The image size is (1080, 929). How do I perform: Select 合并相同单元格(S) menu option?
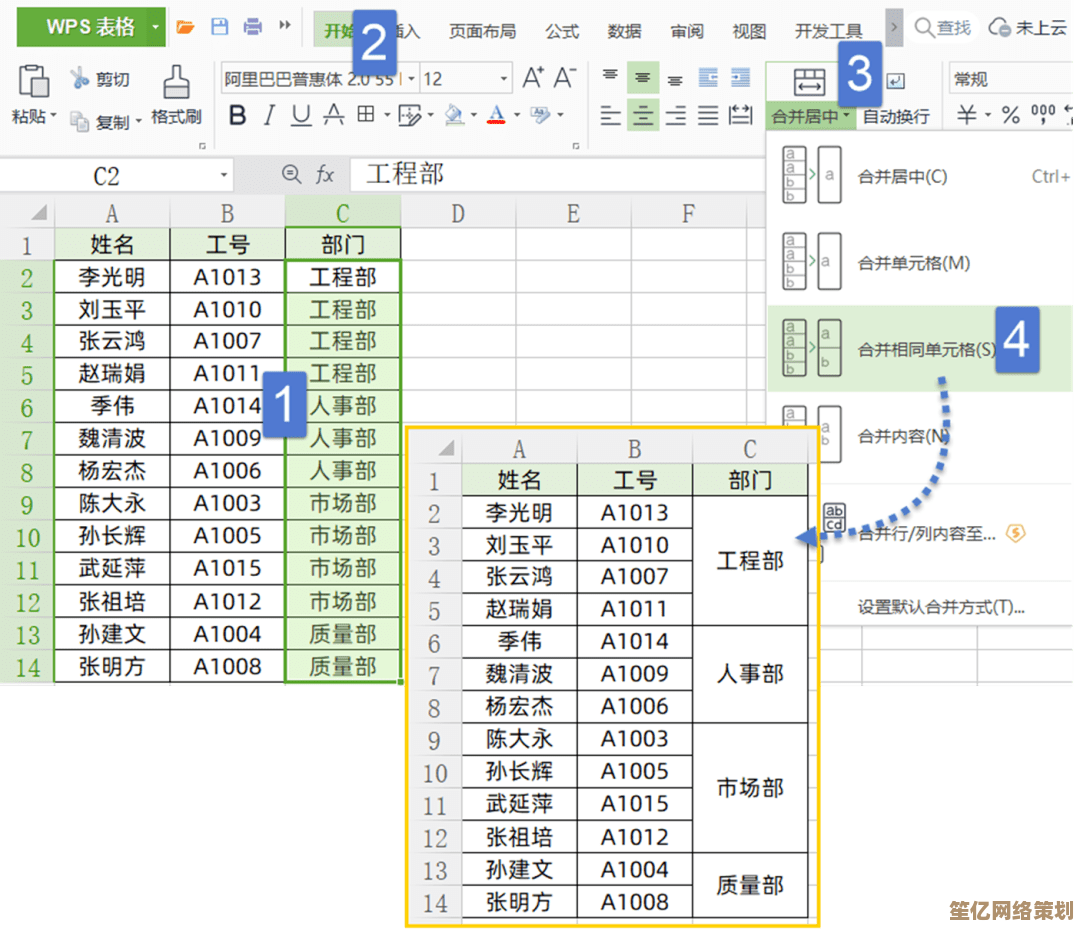point(926,350)
